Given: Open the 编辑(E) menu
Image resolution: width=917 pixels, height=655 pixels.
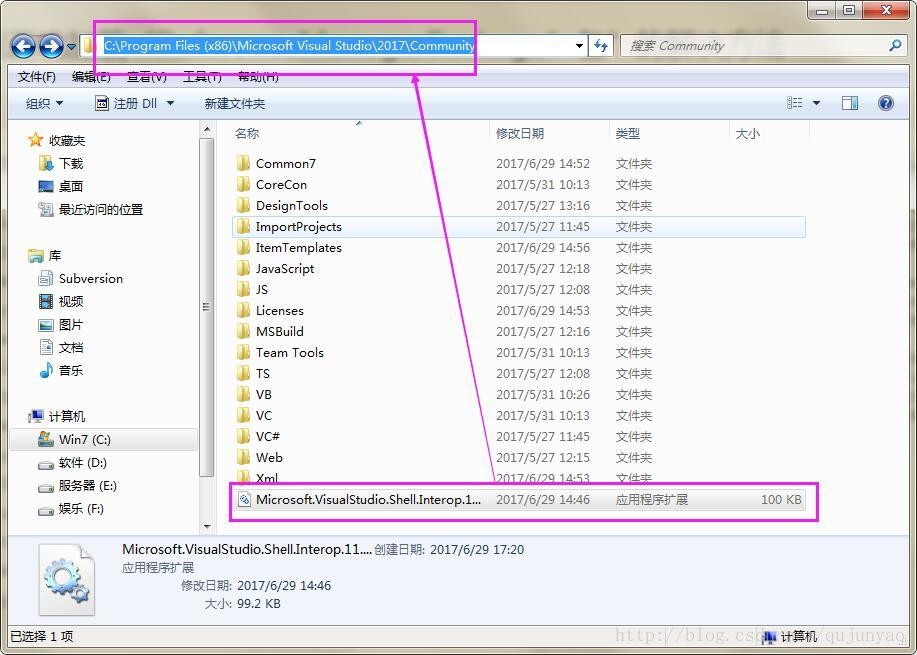Looking at the screenshot, I should click(x=91, y=77).
